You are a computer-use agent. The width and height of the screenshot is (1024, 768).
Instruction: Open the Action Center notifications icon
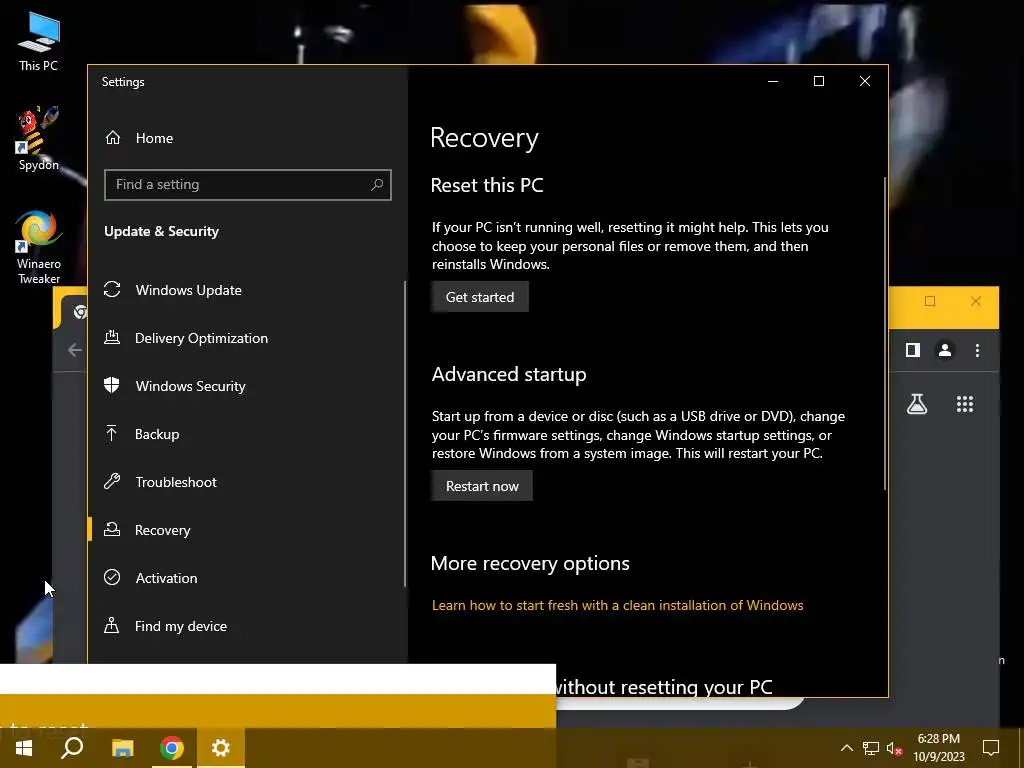click(x=991, y=748)
